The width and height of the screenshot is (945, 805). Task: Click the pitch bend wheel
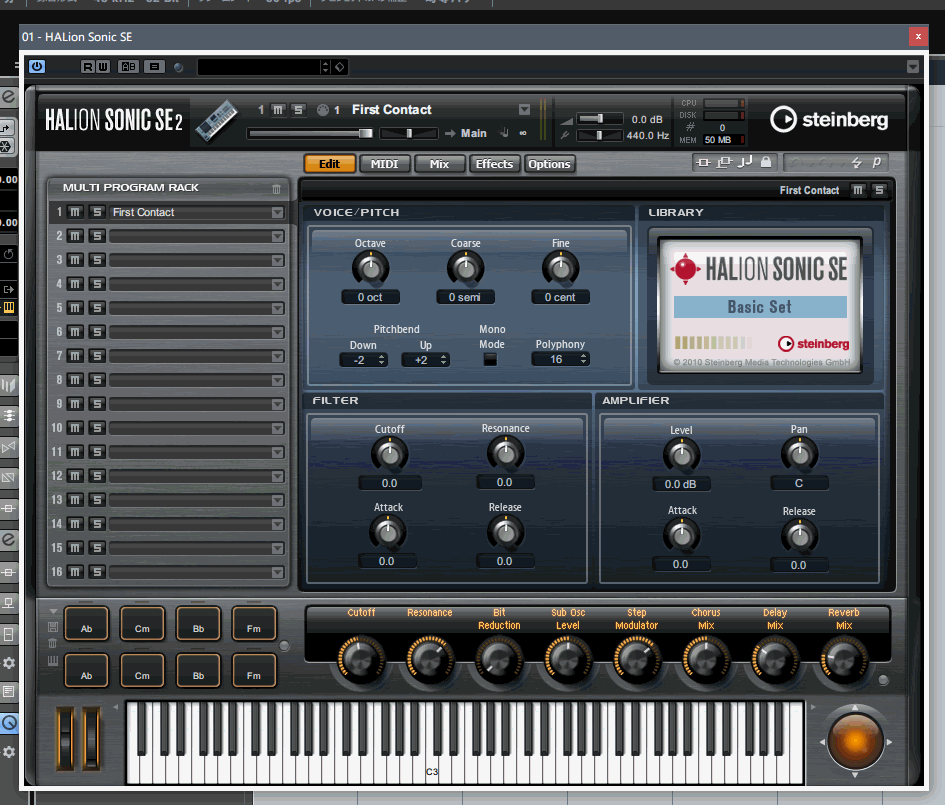pos(65,738)
